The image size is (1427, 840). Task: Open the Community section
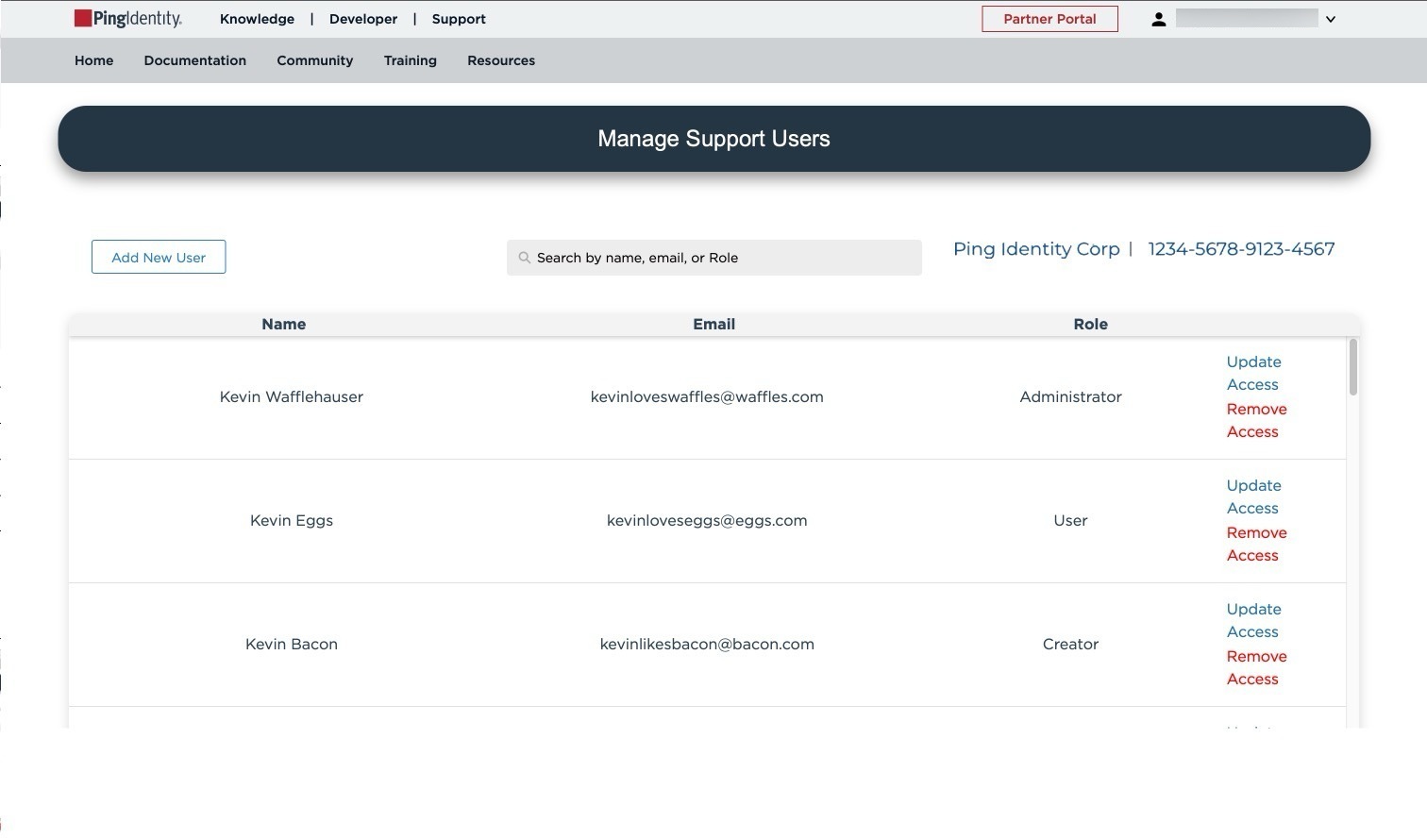coord(315,60)
